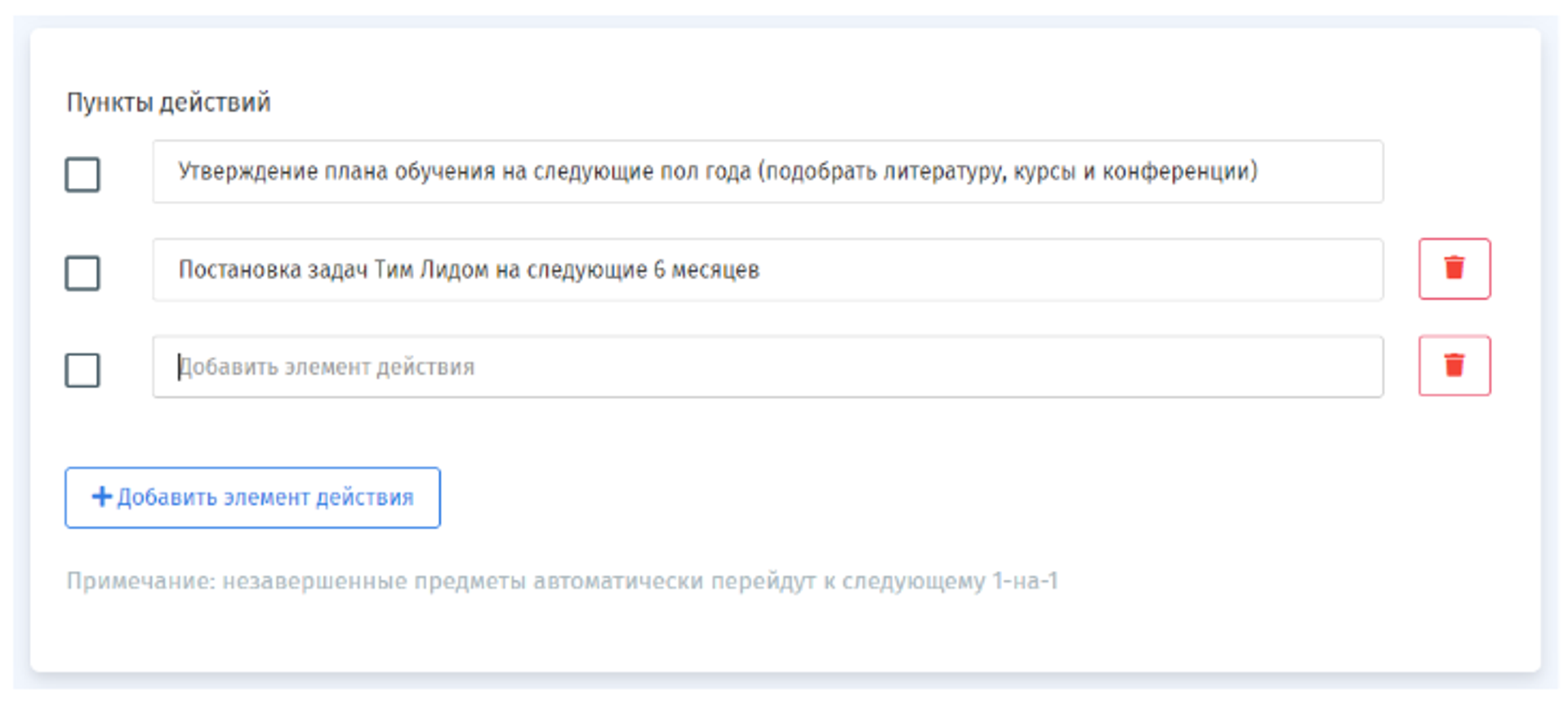
Task: Delete the 'Постановка задач Тим Лидом' action item
Action: [x=1454, y=269]
